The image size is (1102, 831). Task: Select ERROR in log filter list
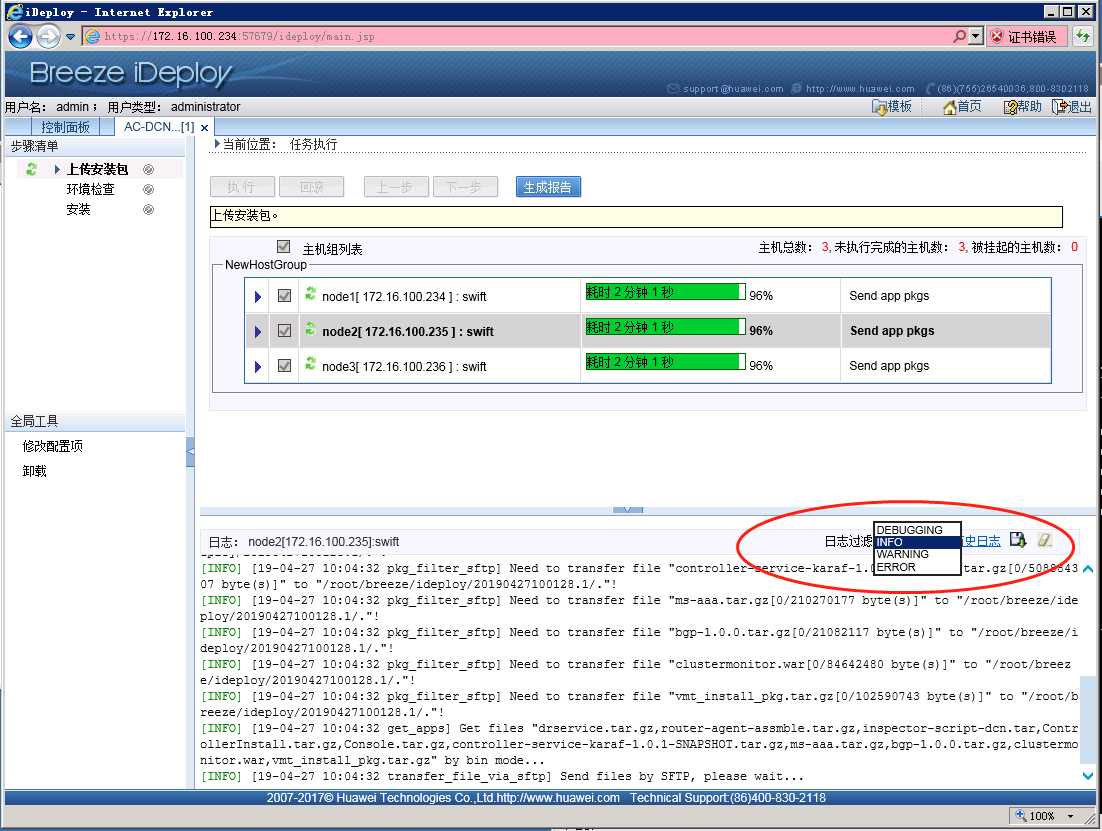tap(917, 567)
